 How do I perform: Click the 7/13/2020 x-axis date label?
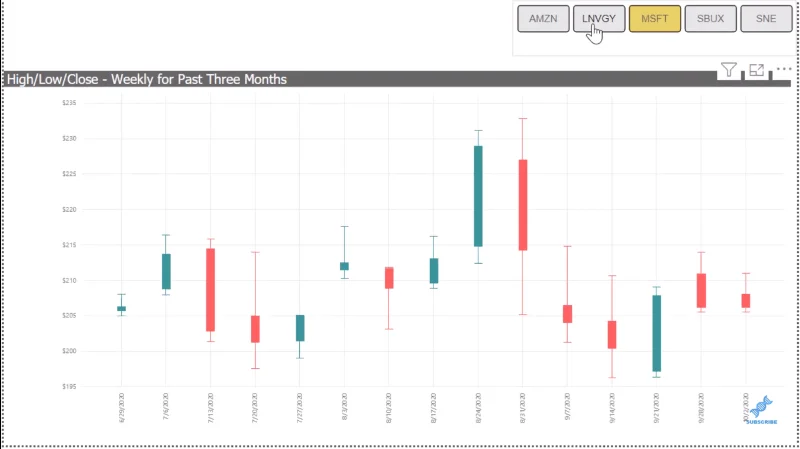tap(211, 408)
